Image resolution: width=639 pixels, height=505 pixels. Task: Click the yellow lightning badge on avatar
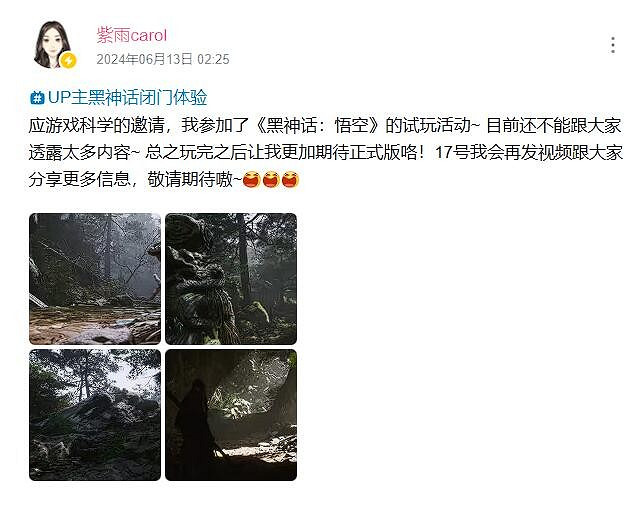tap(68, 61)
